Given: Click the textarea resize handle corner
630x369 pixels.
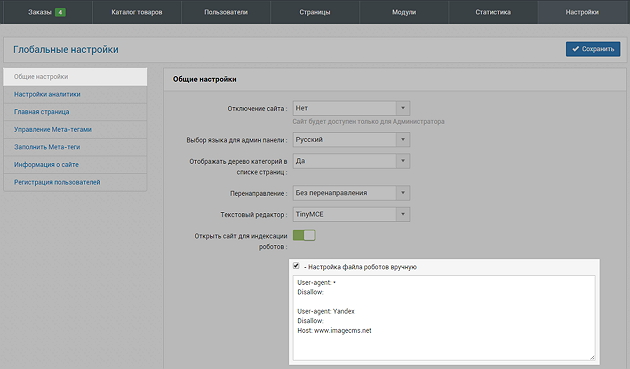Looking at the screenshot, I should click(592, 357).
